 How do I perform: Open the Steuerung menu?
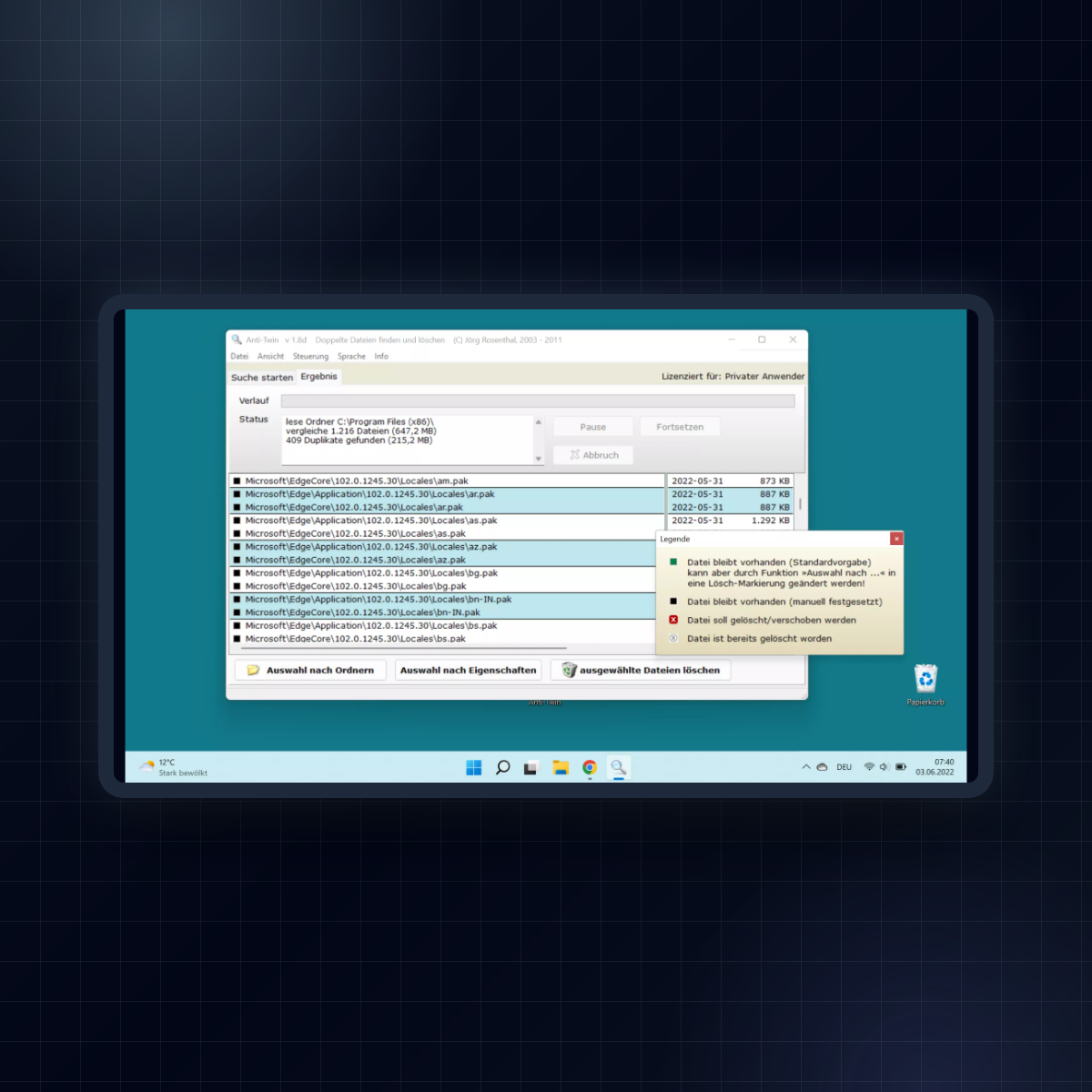[310, 357]
